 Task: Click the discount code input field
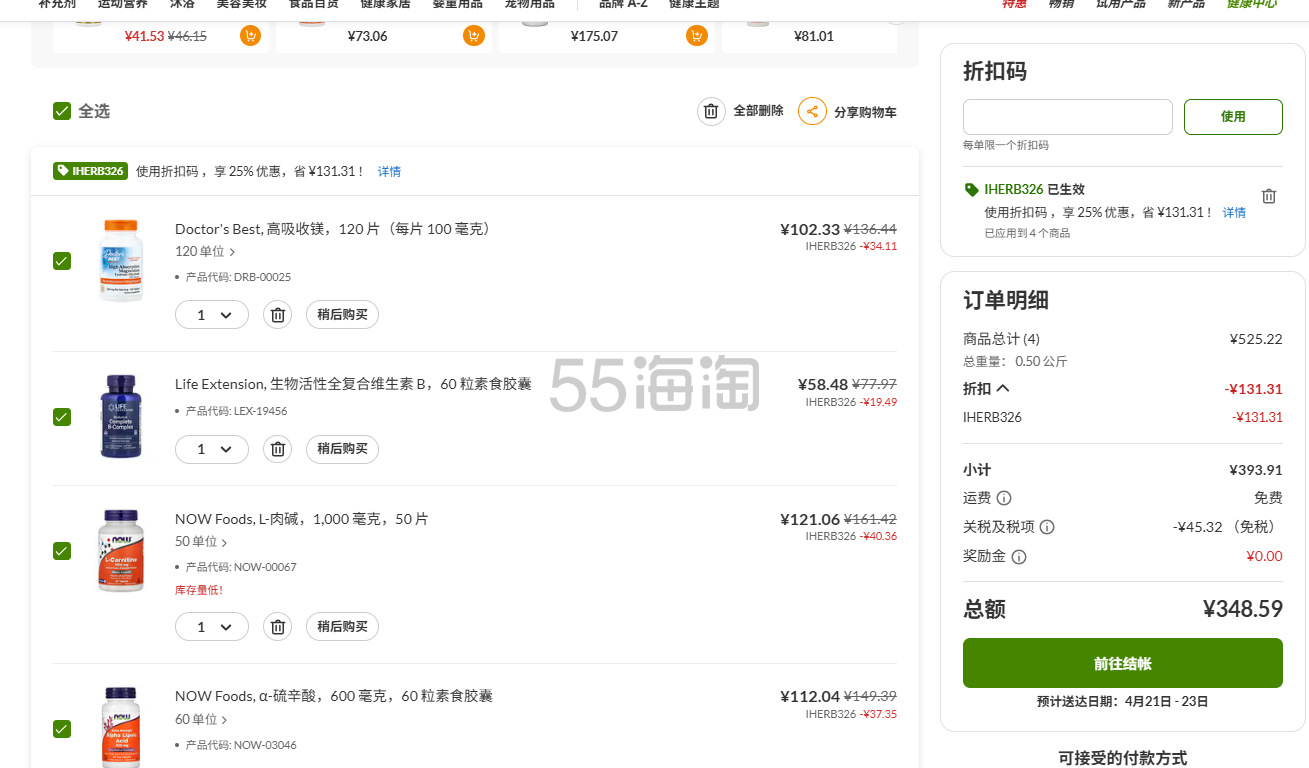1067,117
